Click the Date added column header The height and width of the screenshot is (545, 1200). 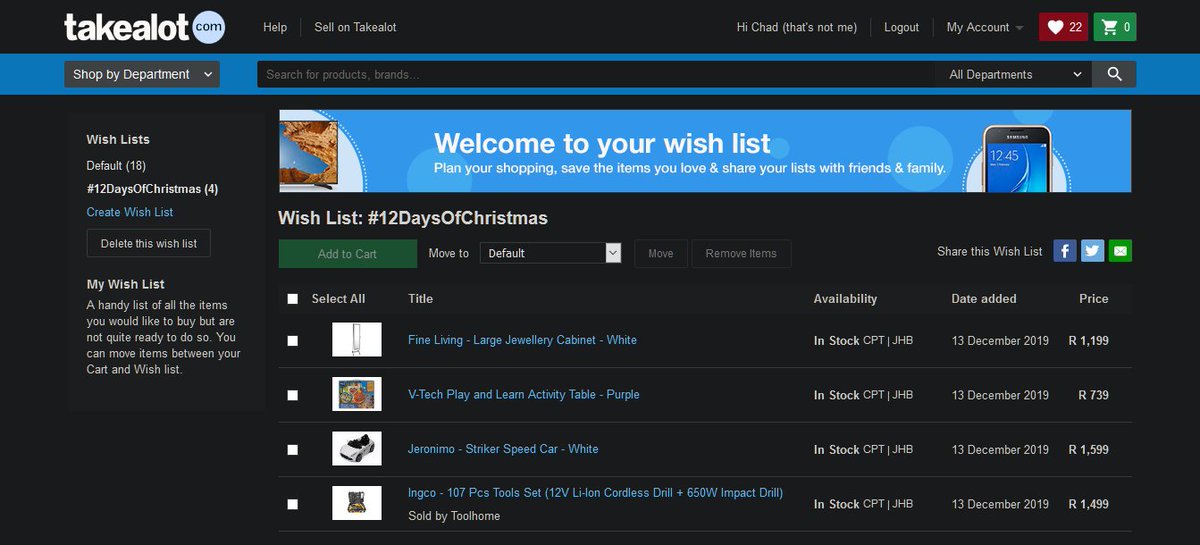(983, 298)
